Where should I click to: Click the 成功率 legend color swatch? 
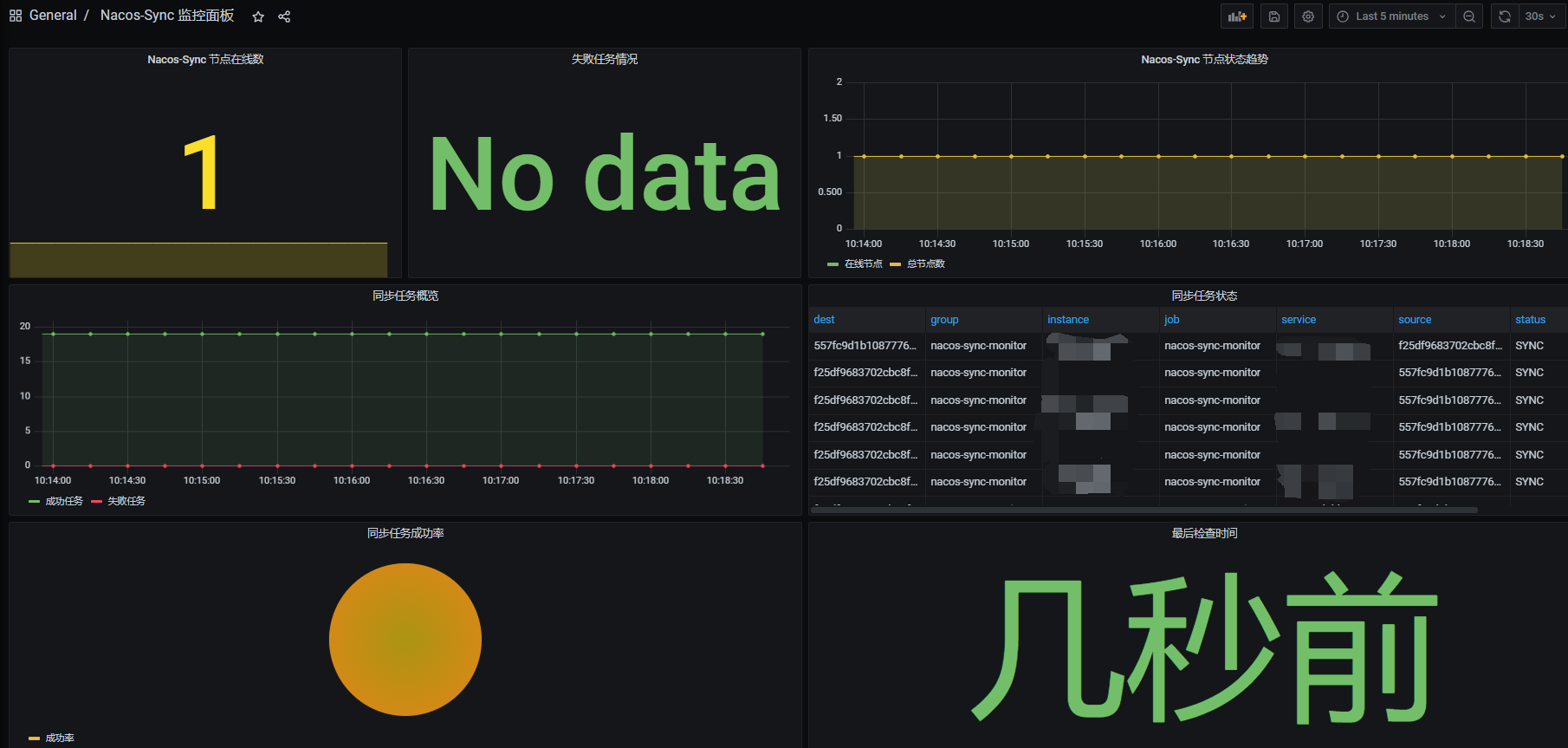tap(35, 738)
